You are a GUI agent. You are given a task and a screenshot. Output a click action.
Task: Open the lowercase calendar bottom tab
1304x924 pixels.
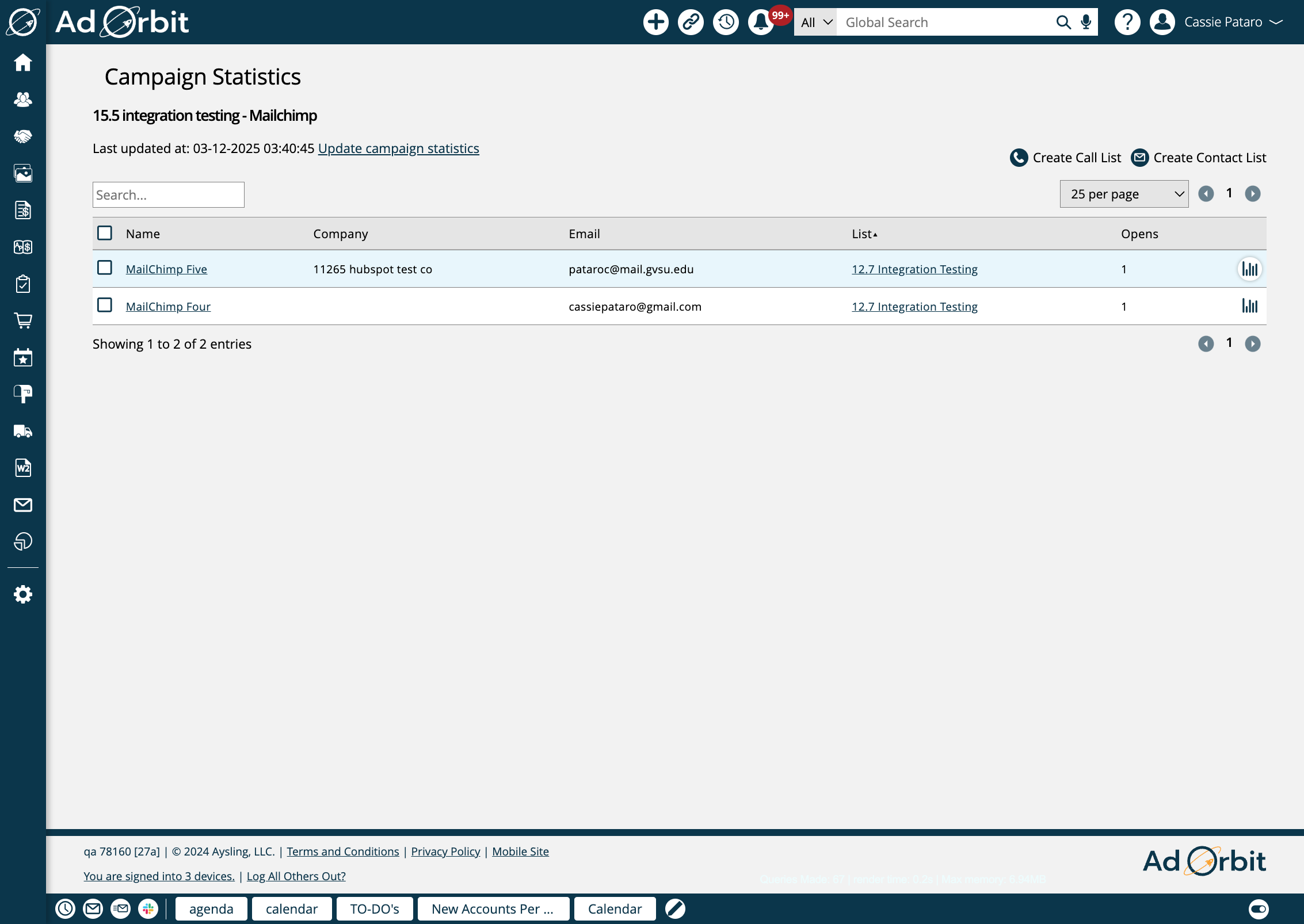click(x=292, y=909)
